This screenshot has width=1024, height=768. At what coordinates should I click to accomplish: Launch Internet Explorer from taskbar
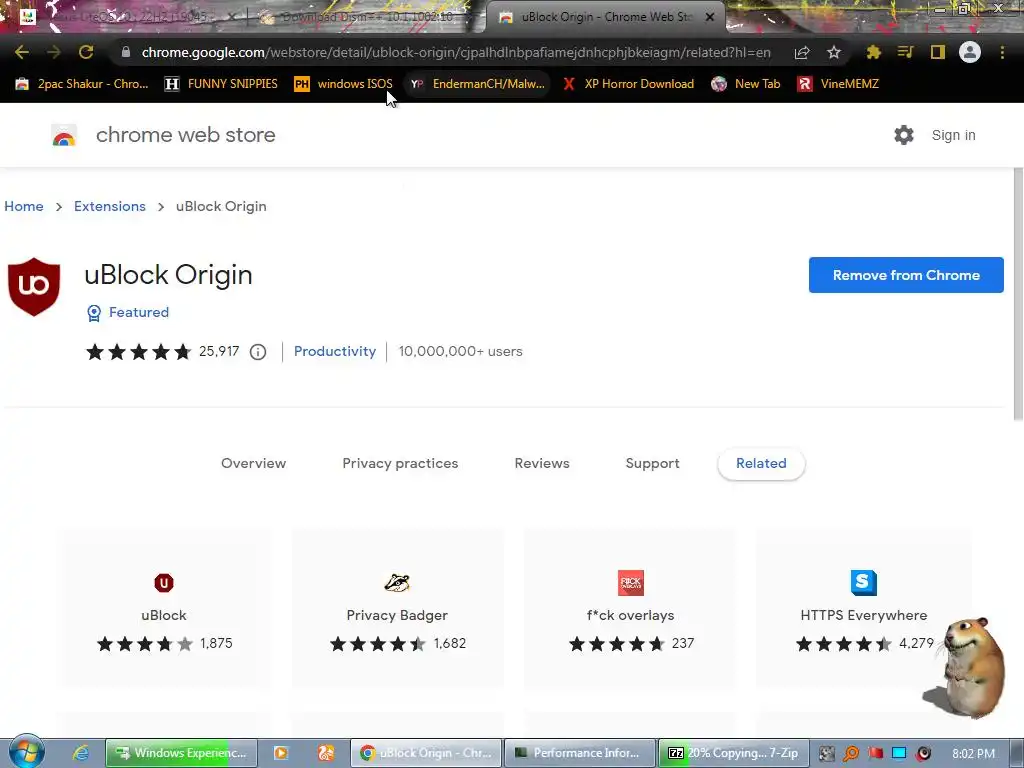tap(81, 753)
